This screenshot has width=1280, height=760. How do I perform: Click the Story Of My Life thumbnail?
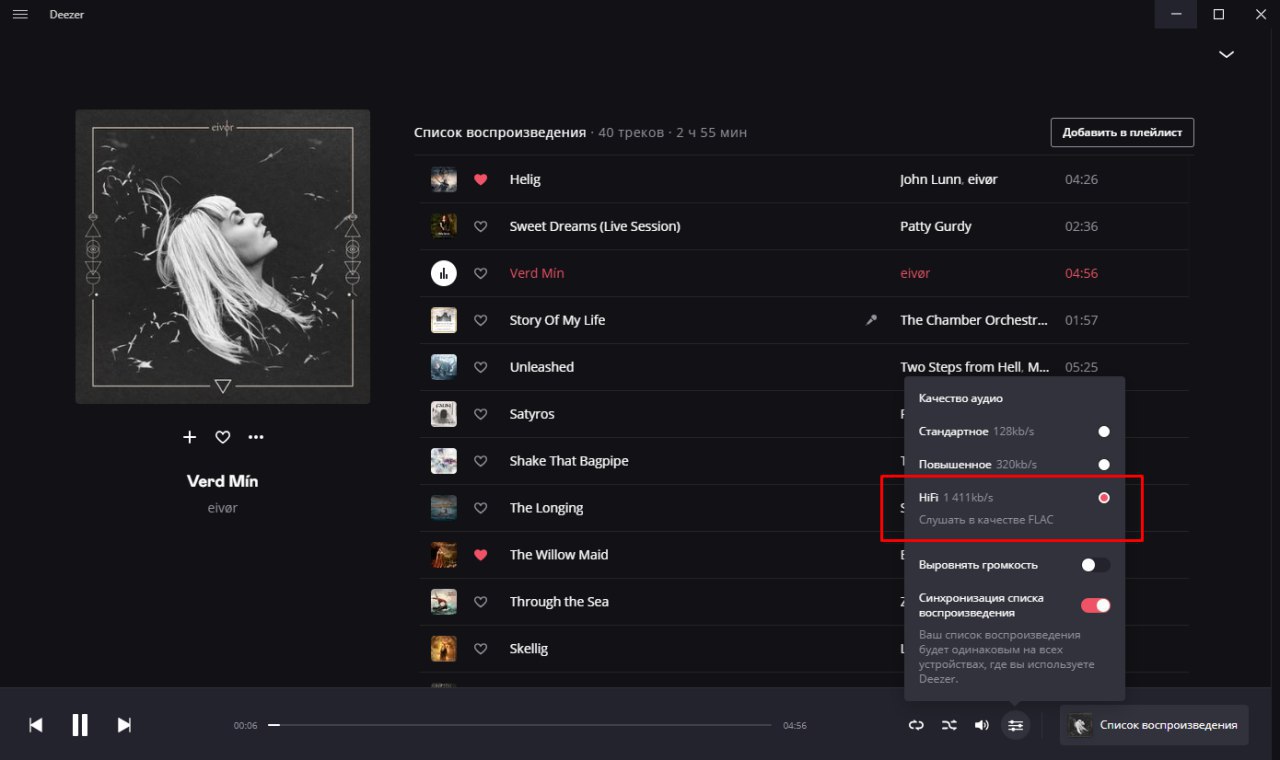pos(444,320)
